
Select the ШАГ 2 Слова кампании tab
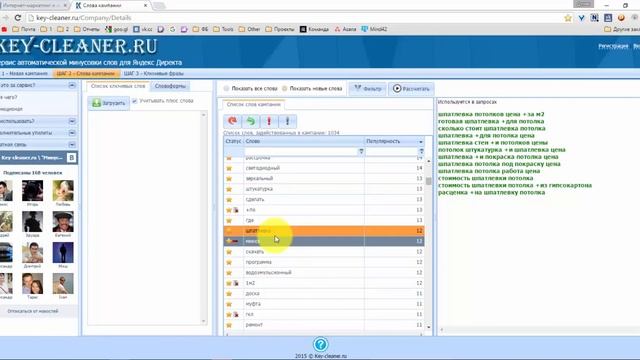pyautogui.click(x=86, y=73)
